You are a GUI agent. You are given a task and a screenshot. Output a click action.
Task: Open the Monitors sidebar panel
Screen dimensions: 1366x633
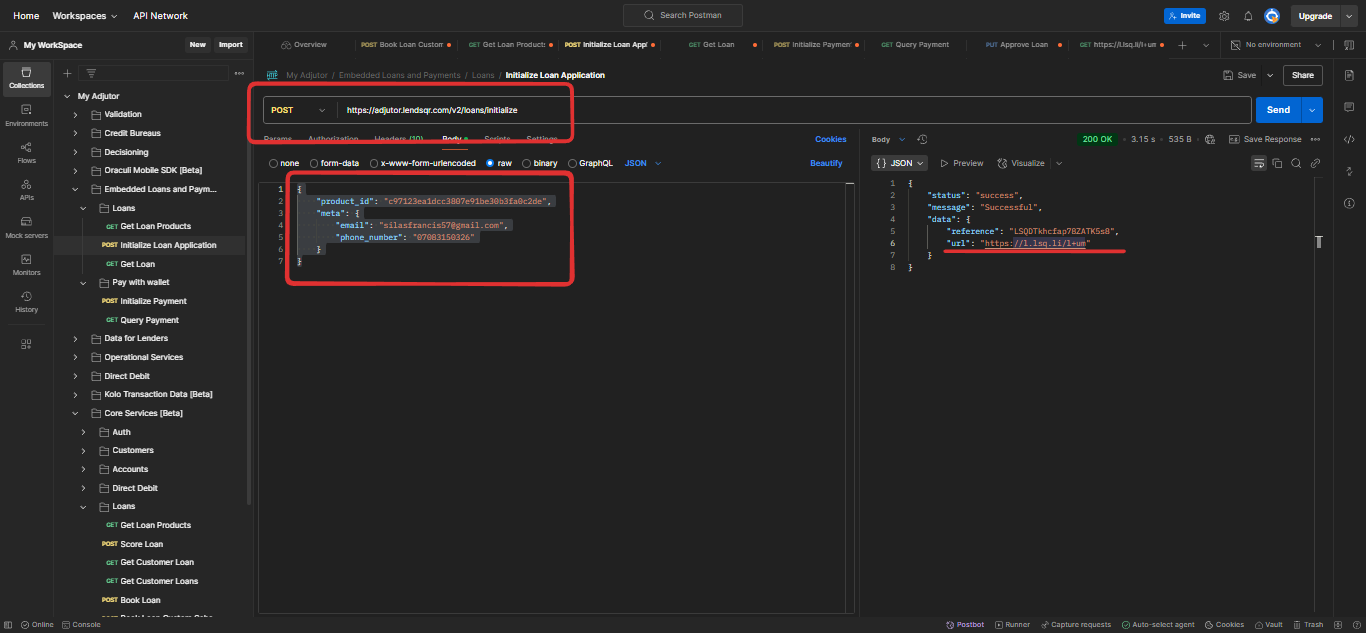(27, 264)
